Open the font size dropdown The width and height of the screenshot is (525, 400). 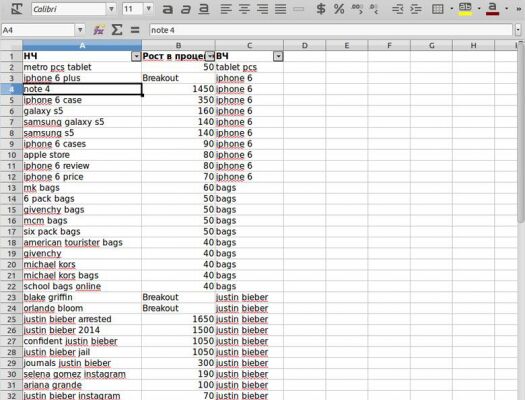(149, 9)
